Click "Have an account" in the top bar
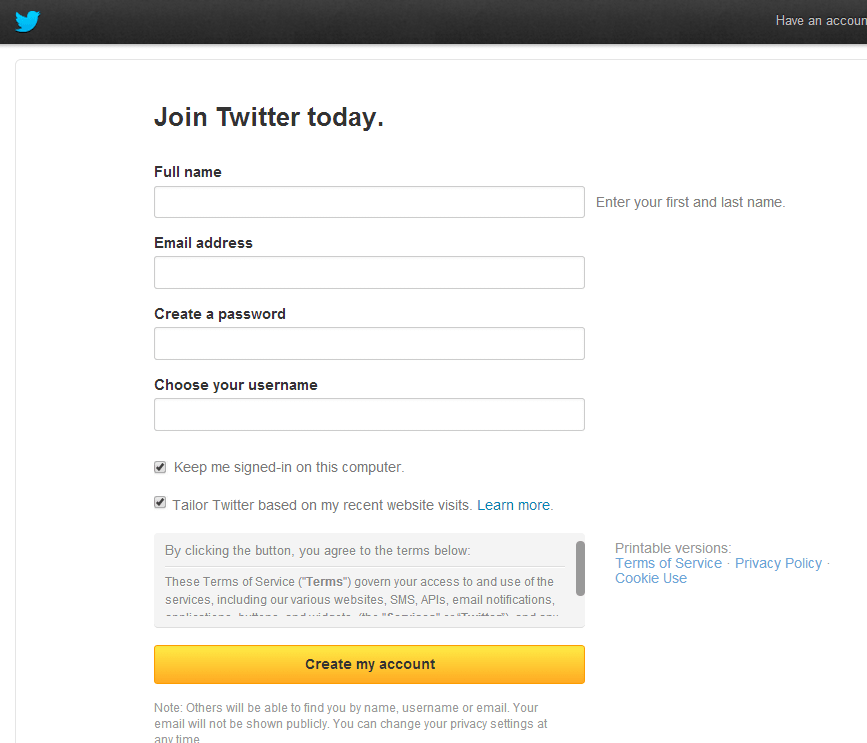Viewport: 867px width, 743px height. [820, 20]
